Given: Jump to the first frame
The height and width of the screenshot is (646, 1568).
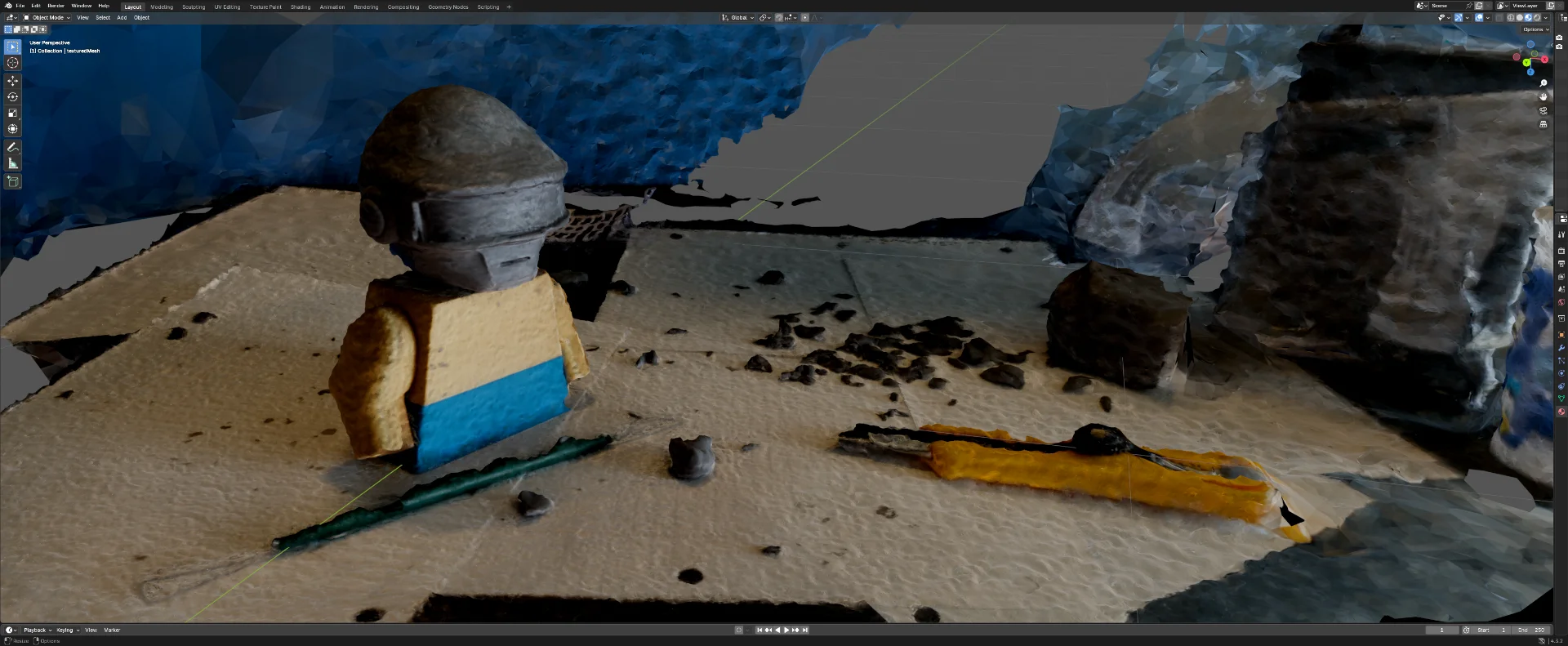Looking at the screenshot, I should [x=759, y=630].
